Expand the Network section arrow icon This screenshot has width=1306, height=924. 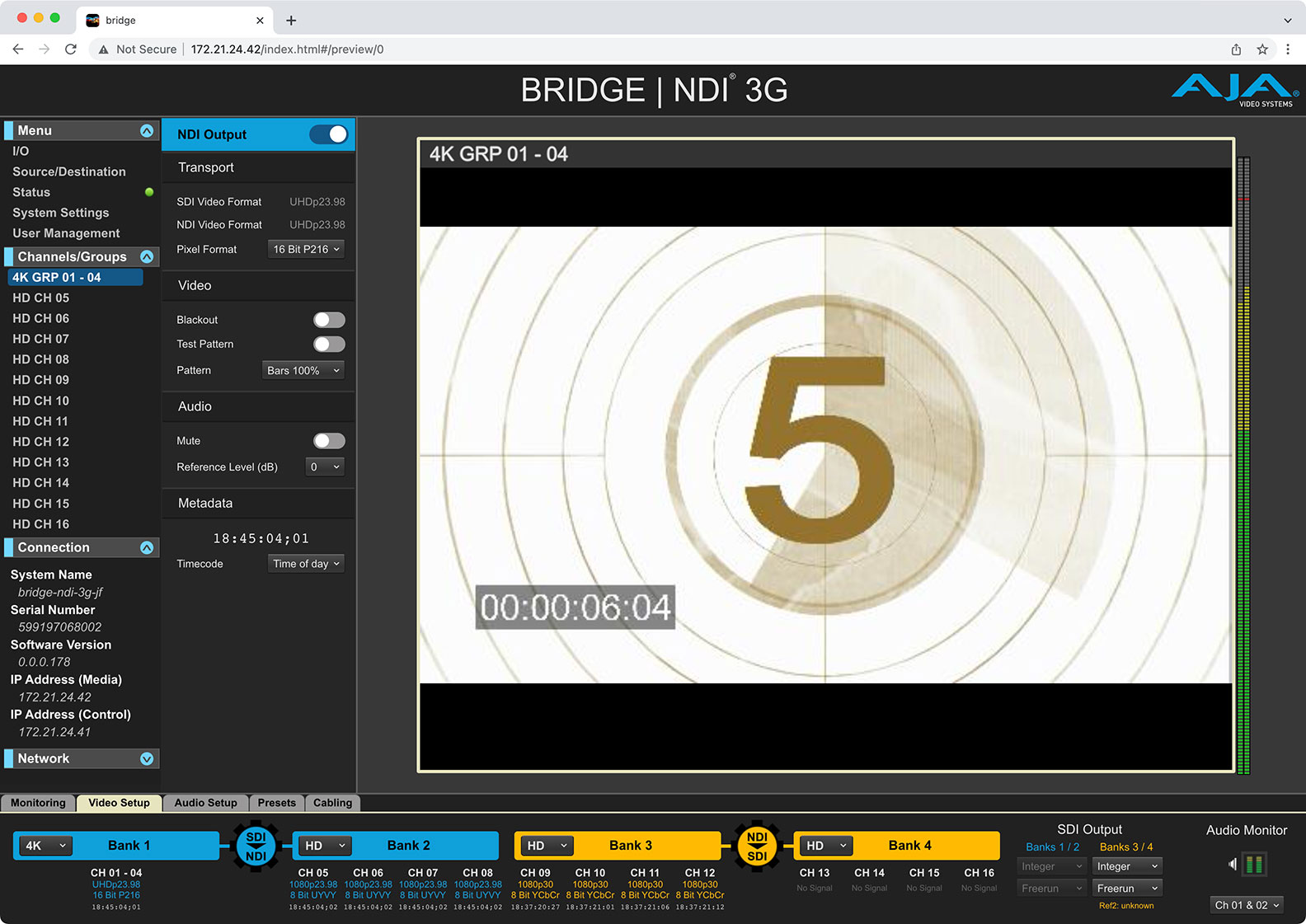click(147, 759)
